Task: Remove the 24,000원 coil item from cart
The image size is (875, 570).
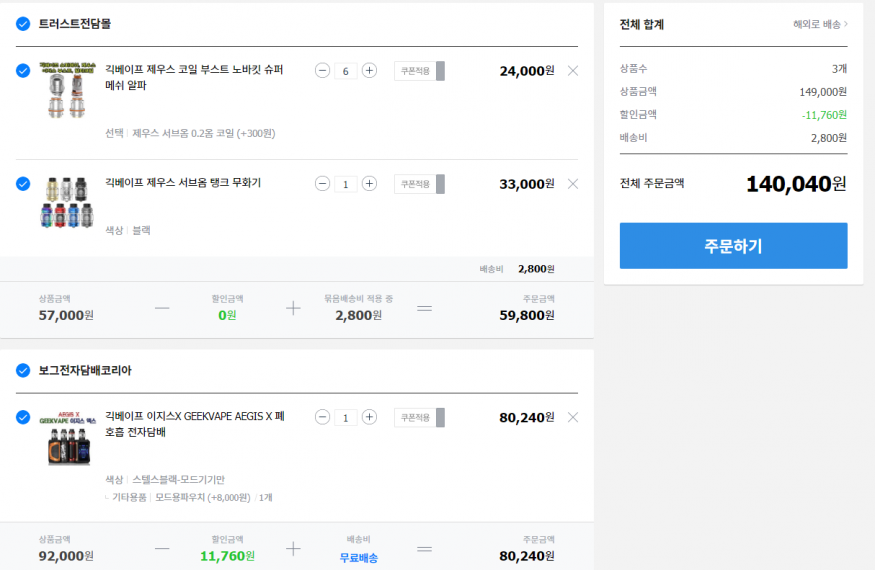Action: click(x=573, y=71)
